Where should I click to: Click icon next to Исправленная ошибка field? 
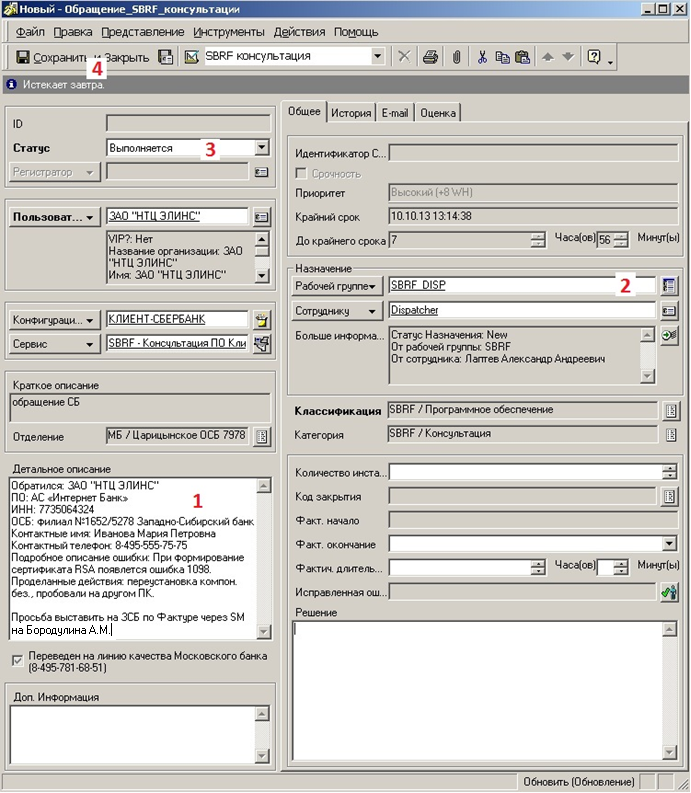[x=669, y=592]
